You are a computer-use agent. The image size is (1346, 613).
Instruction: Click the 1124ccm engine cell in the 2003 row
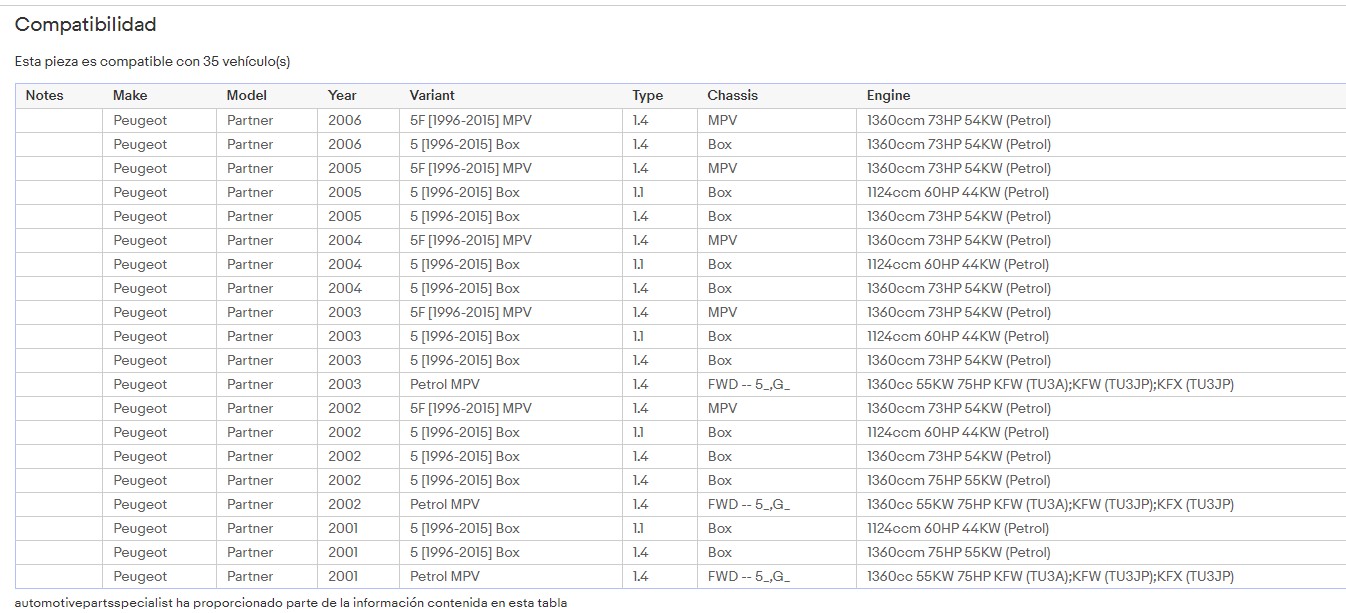[x=957, y=336]
